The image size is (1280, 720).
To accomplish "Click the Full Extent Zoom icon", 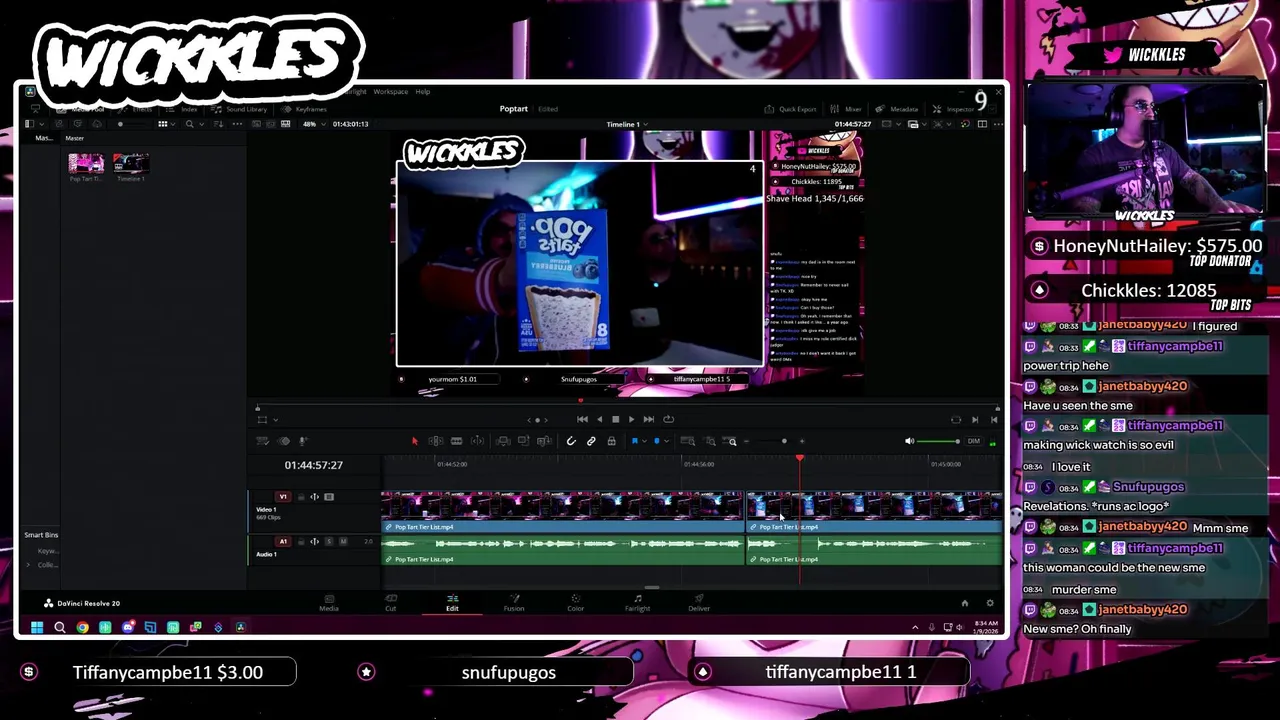I will [x=688, y=441].
